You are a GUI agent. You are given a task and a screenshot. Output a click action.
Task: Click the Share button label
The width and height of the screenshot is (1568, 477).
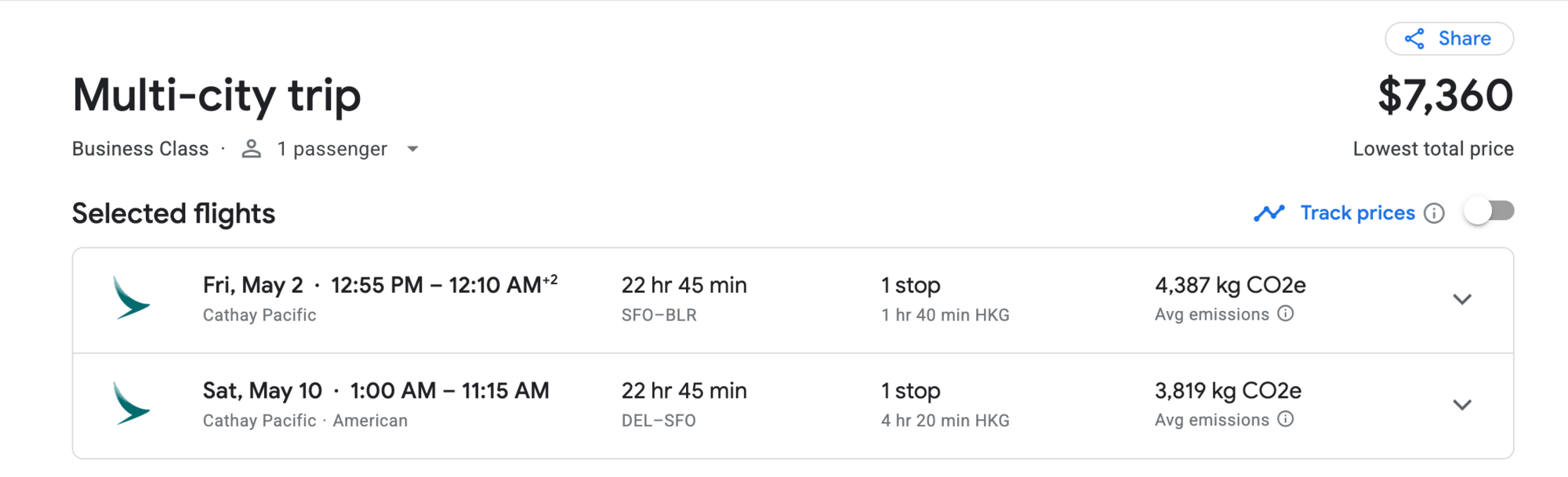coord(1465,38)
